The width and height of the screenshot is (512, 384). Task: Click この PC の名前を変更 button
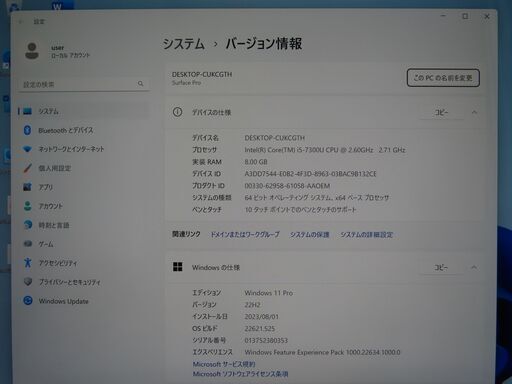tap(443, 78)
